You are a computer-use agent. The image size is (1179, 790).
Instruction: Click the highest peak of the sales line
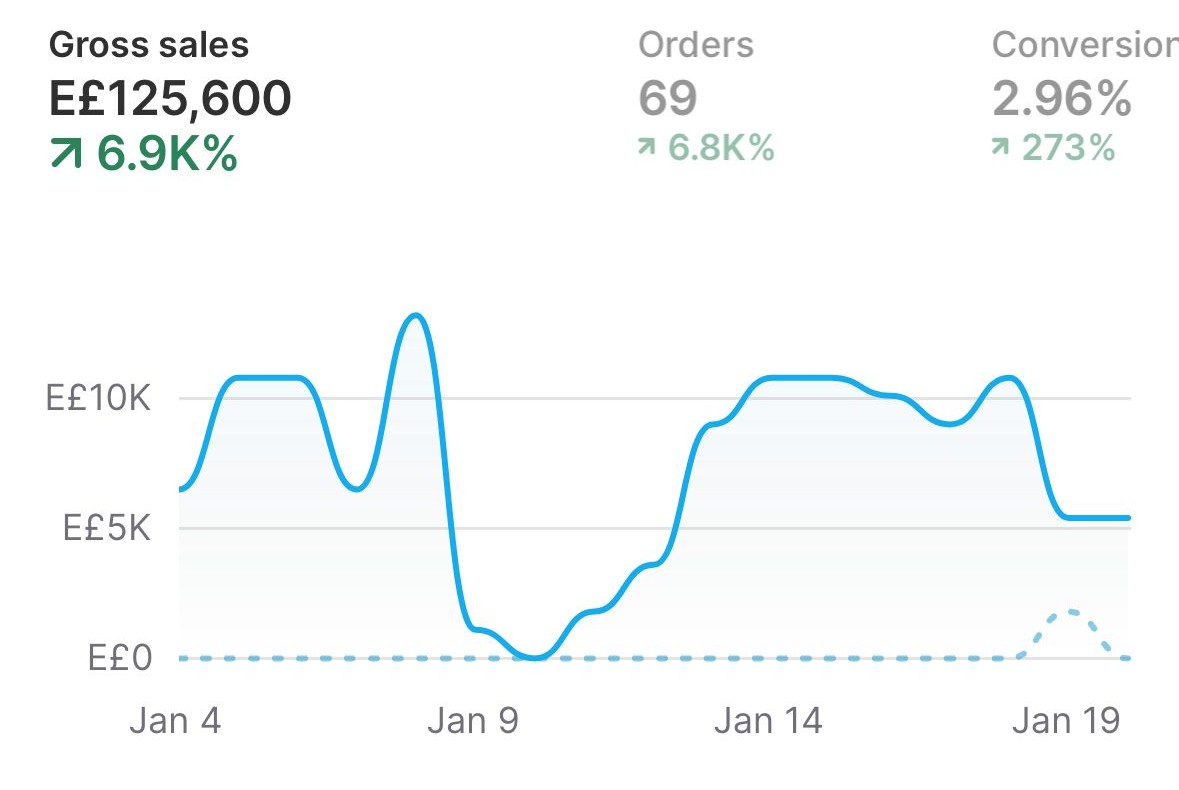[x=416, y=316]
